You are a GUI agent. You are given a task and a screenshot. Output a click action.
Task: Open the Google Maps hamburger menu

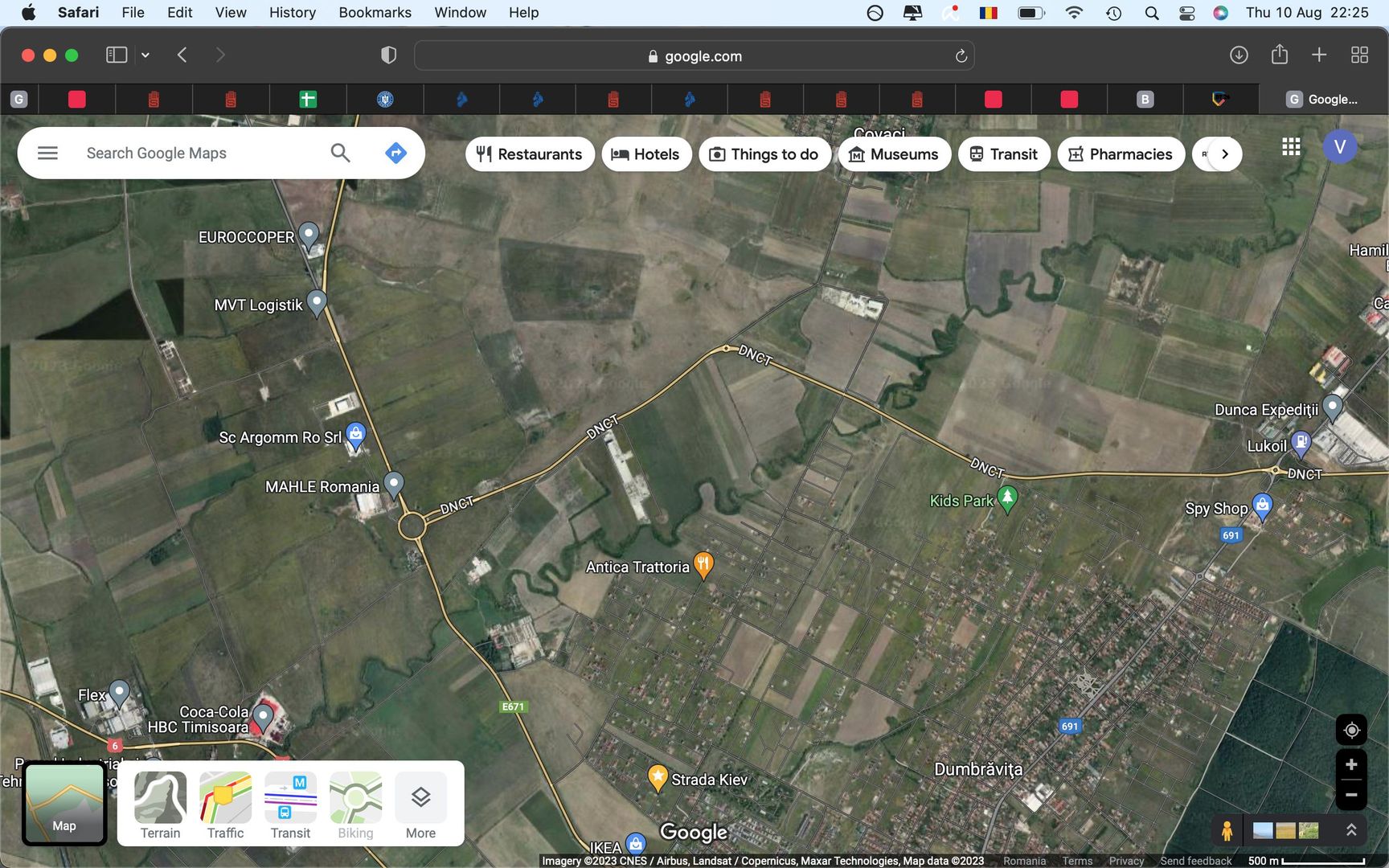[x=47, y=153]
